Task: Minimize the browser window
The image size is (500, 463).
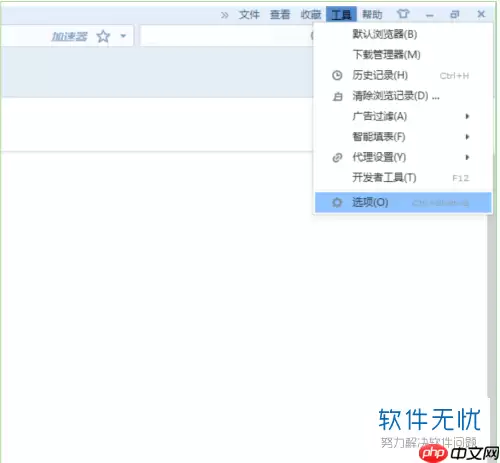Action: (430, 15)
